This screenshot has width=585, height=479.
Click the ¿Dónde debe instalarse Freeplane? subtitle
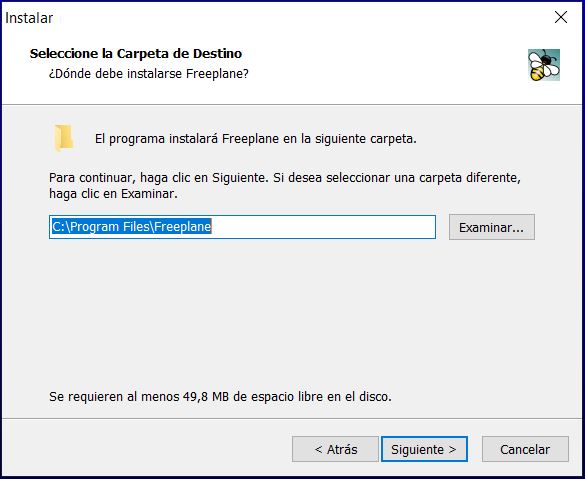(148, 73)
